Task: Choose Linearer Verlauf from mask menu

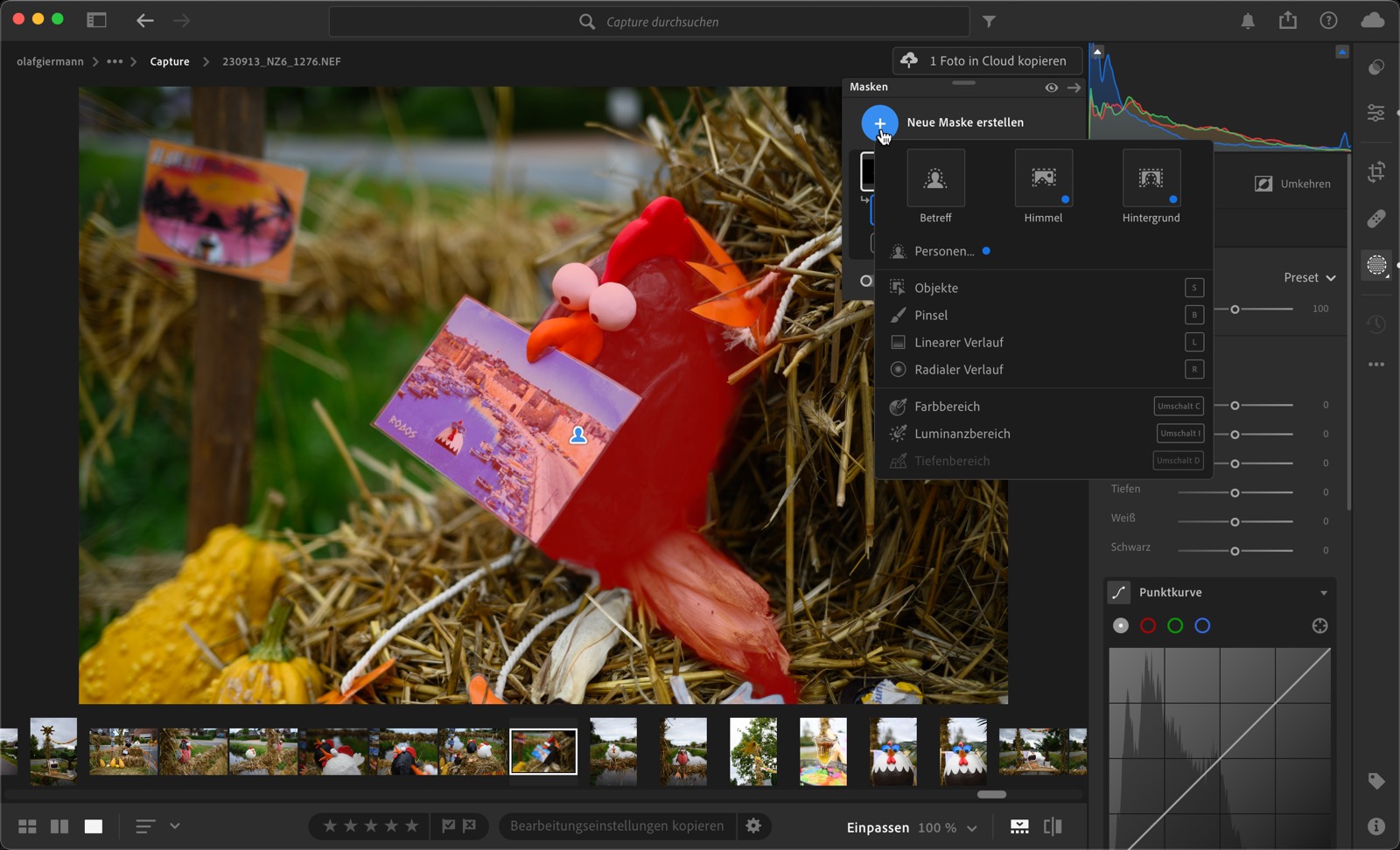Action: tap(958, 342)
